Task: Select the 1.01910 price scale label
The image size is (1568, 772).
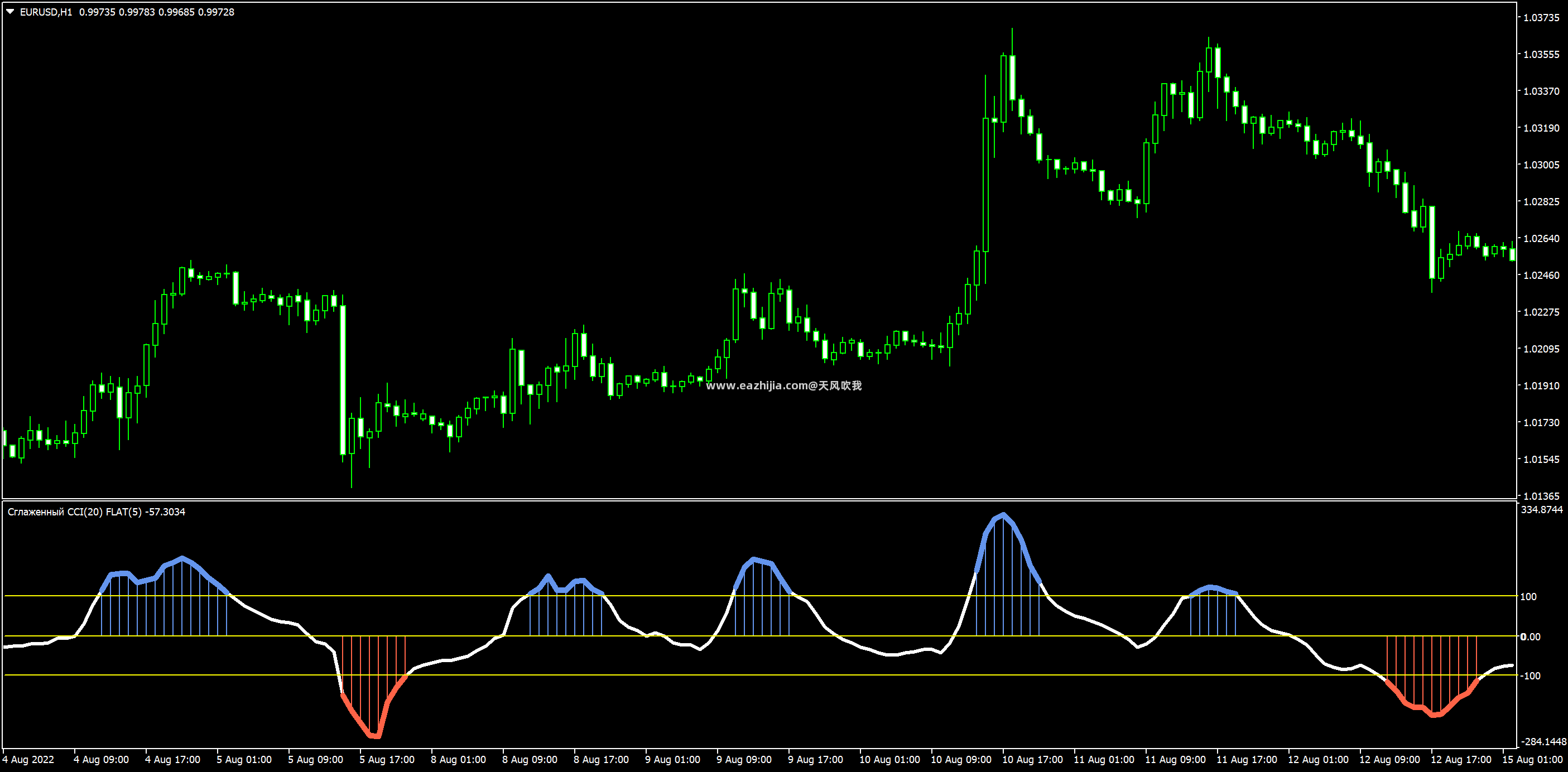Action: coord(1541,385)
